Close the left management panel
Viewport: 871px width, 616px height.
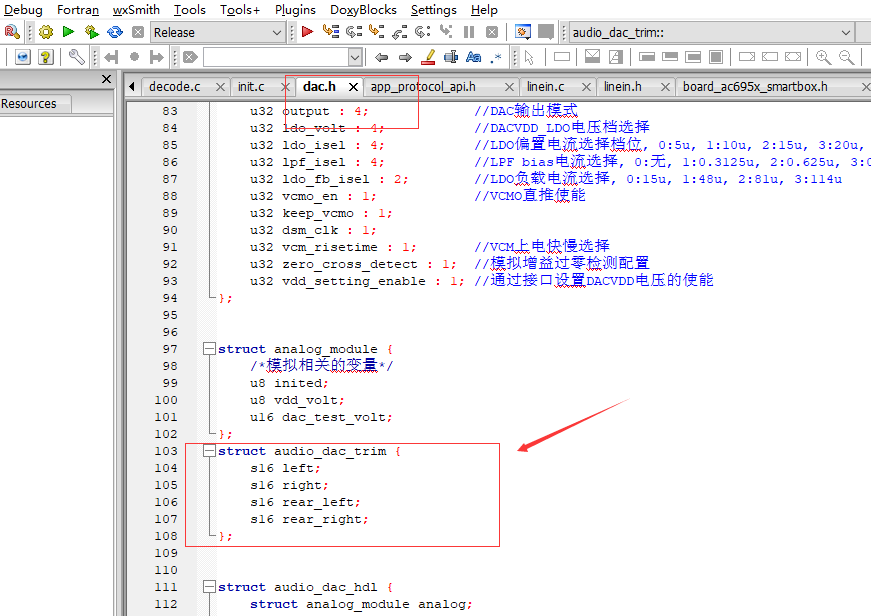[106, 79]
